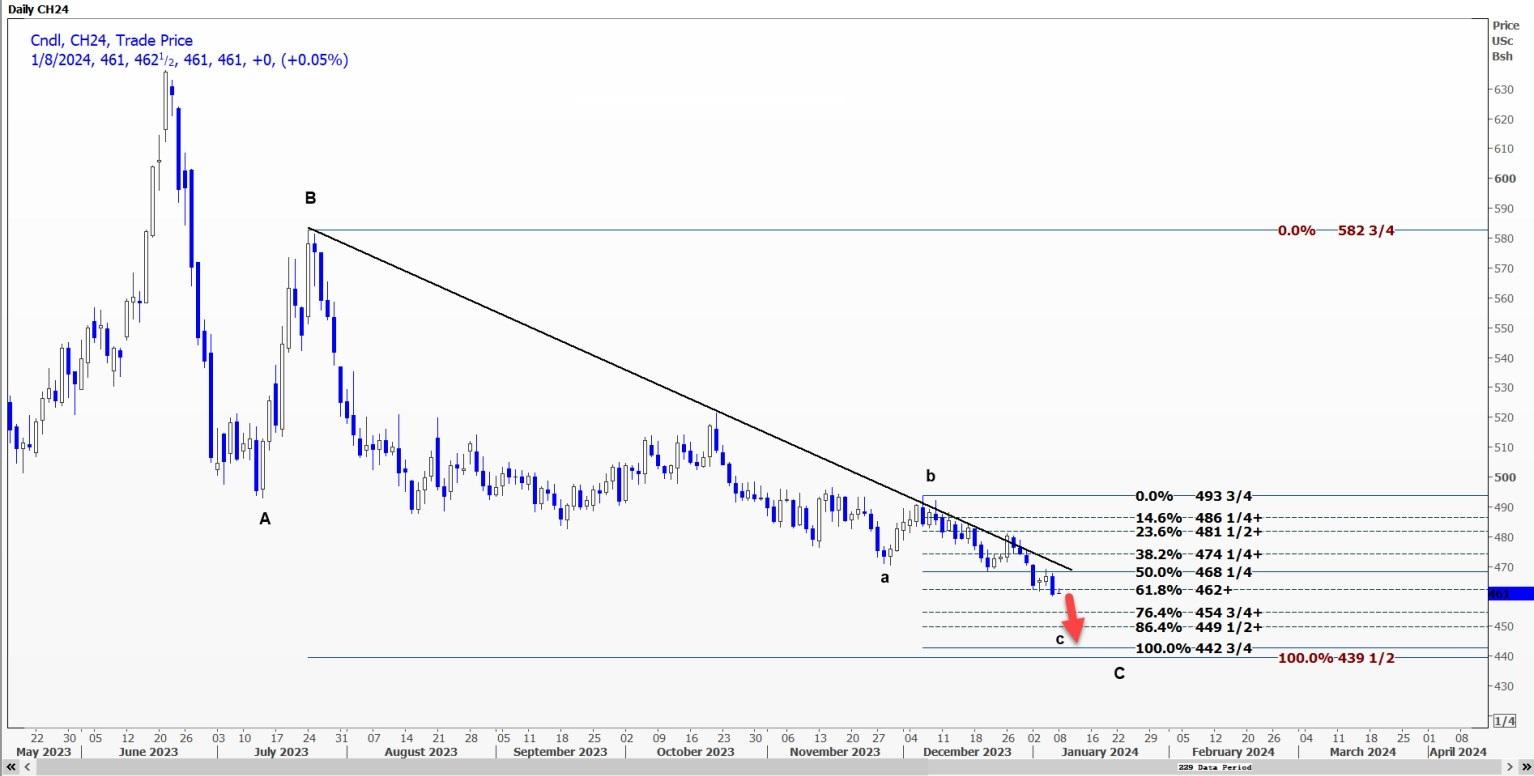This screenshot has height=776, width=1534.
Task: Click the 'October 2023' month label
Action: 694,751
